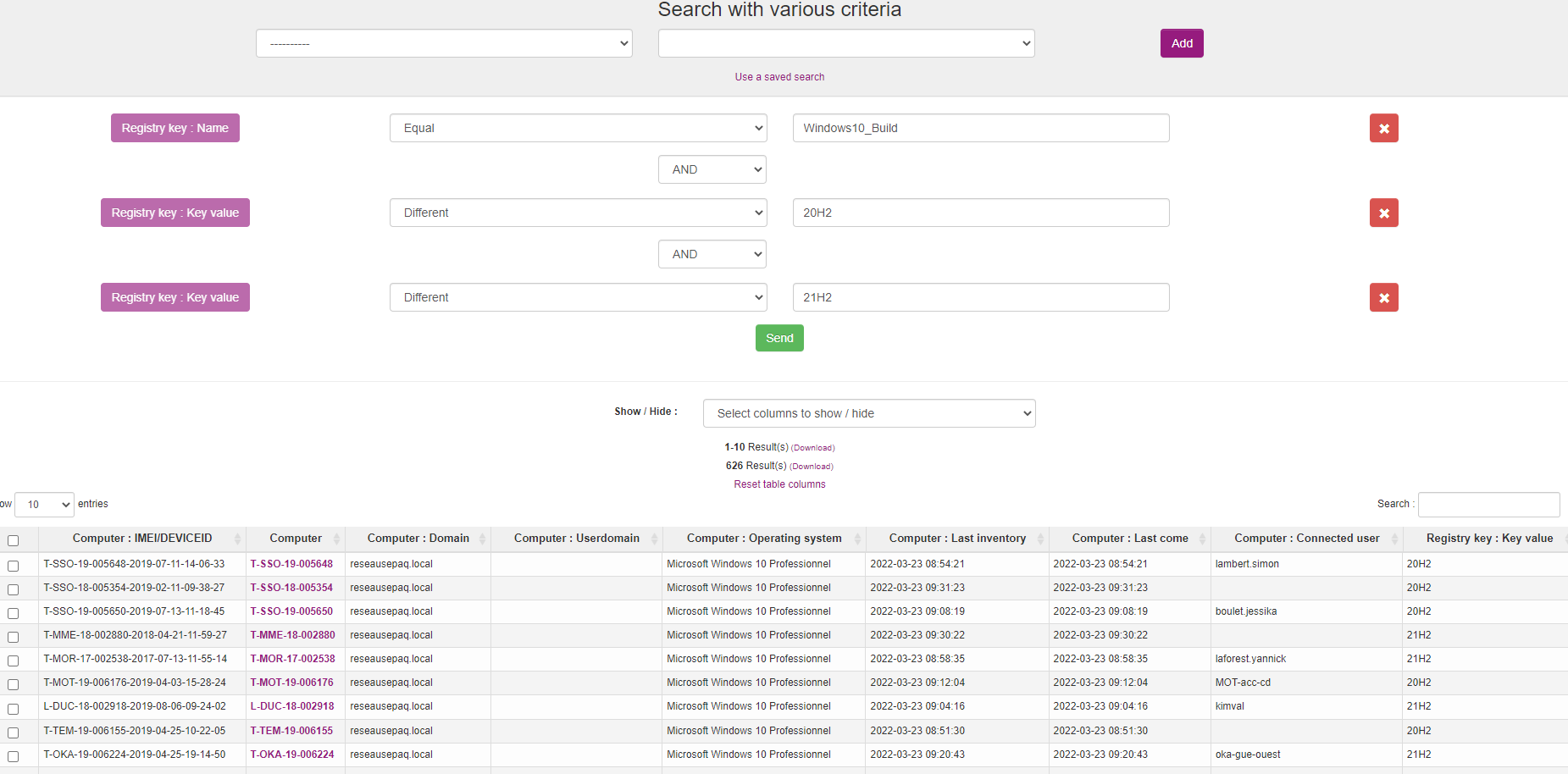Open the entries-per-page dropdown showing 10
Screen dimensions: 1568x774
click(44, 504)
